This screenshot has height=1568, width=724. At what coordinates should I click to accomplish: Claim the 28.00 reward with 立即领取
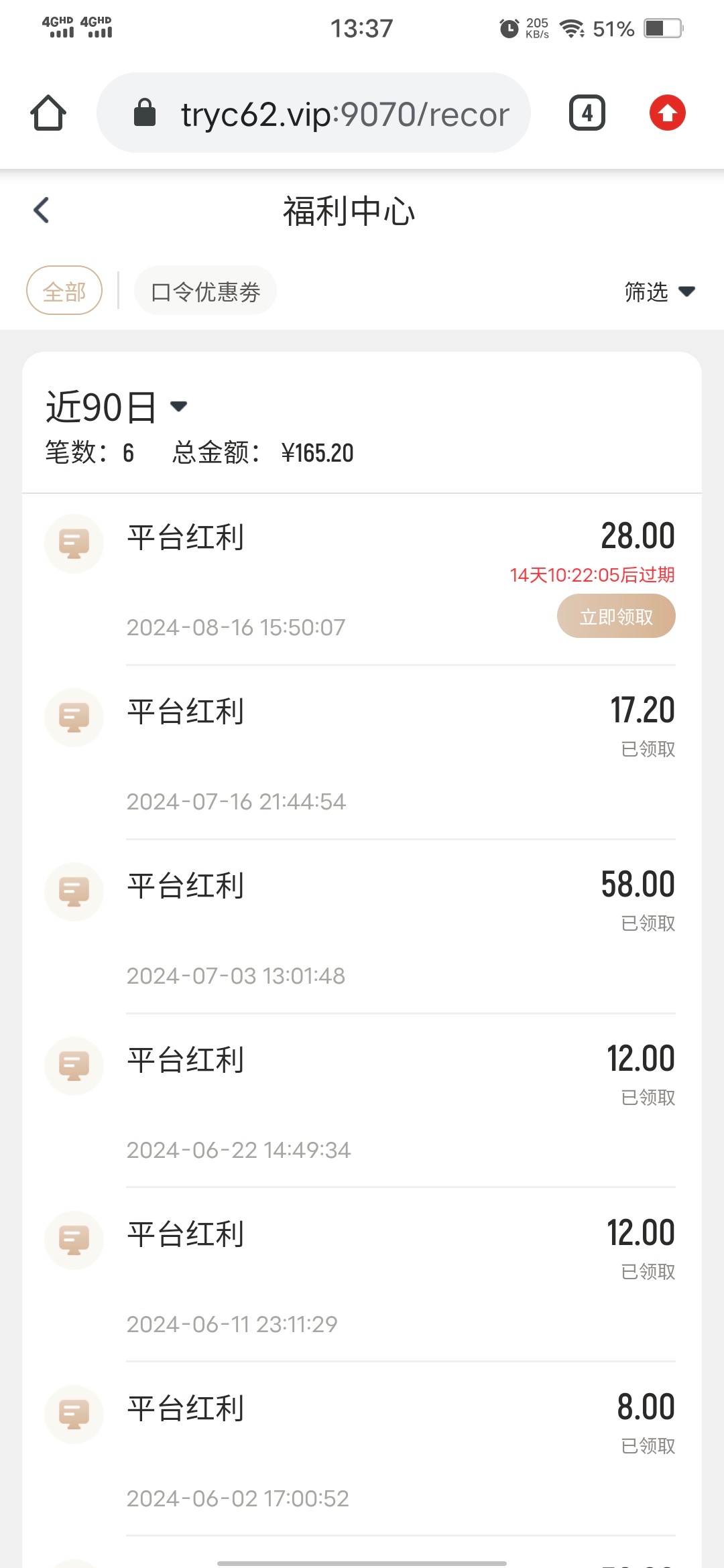point(616,616)
